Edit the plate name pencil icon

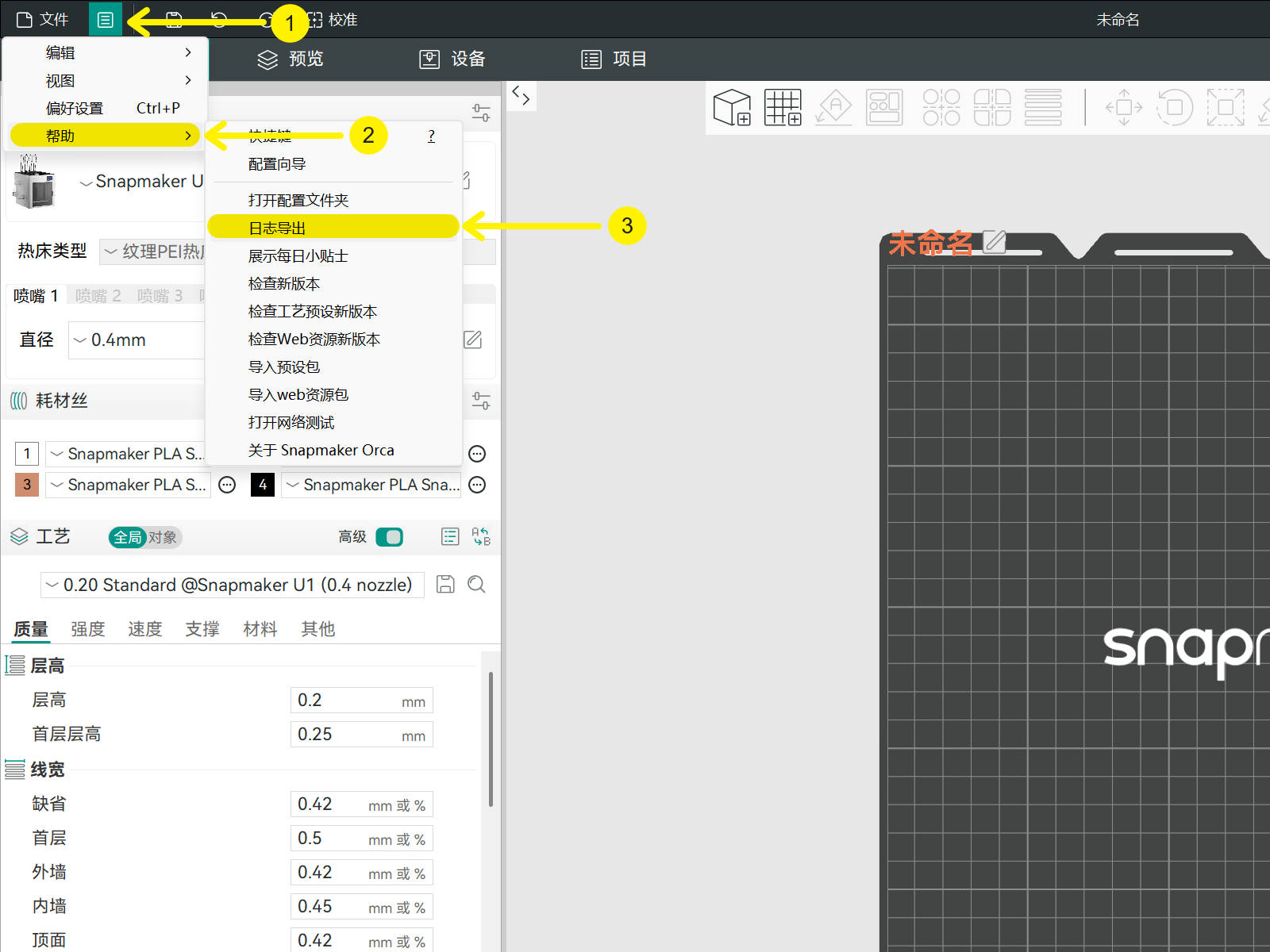click(995, 241)
